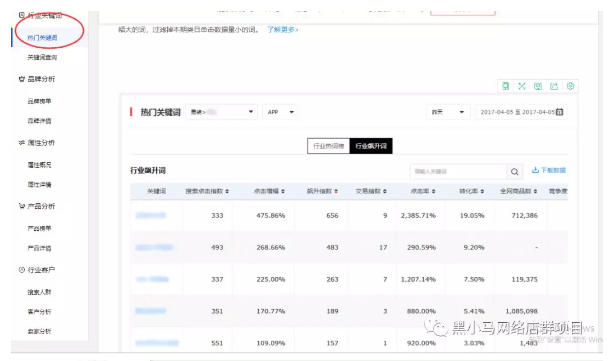This screenshot has height=361, width=609.
Task: Click crown icon beside 品牌分析
Action: [21, 79]
